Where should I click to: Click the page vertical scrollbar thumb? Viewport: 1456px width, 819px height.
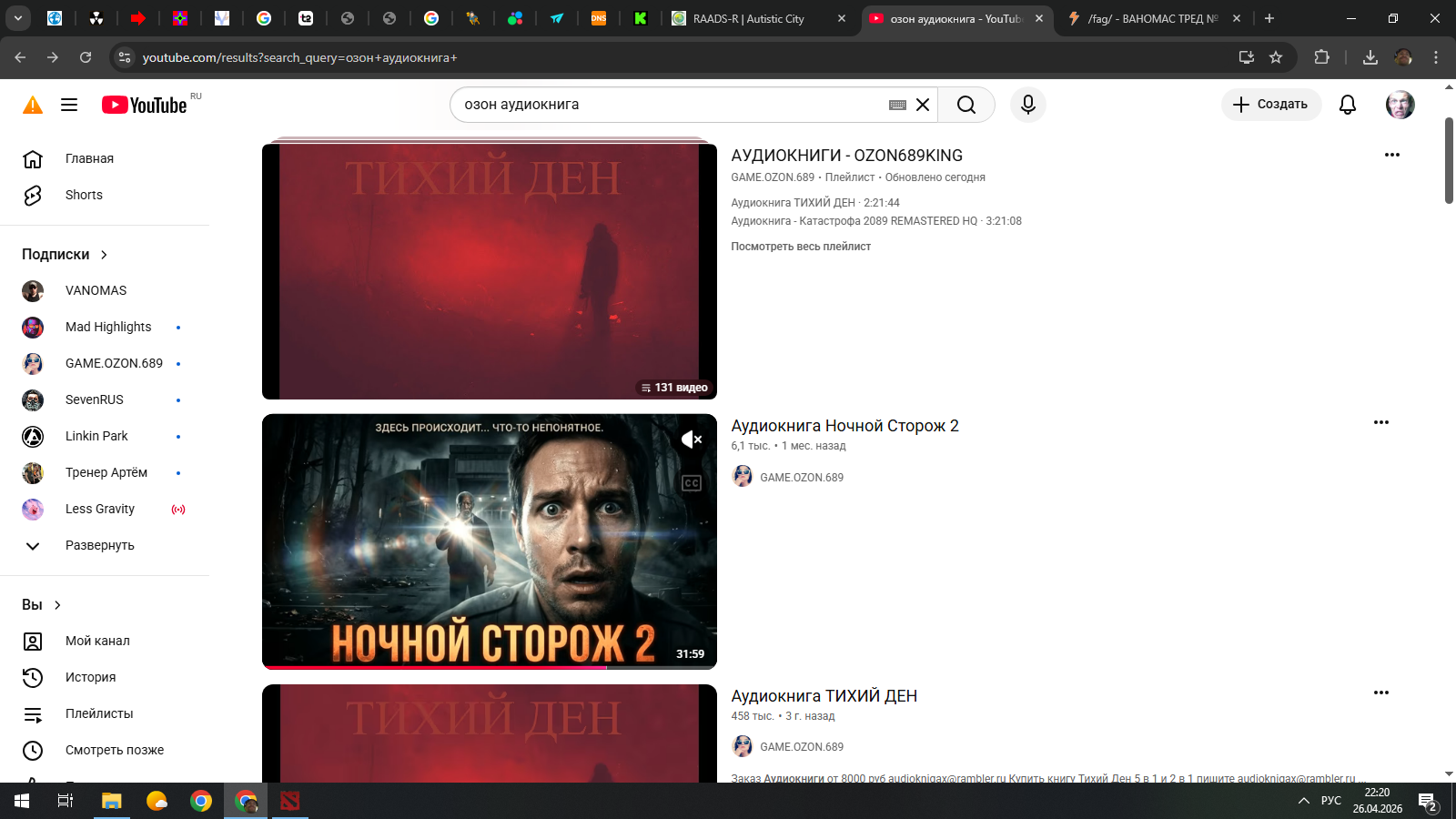coord(1449,160)
